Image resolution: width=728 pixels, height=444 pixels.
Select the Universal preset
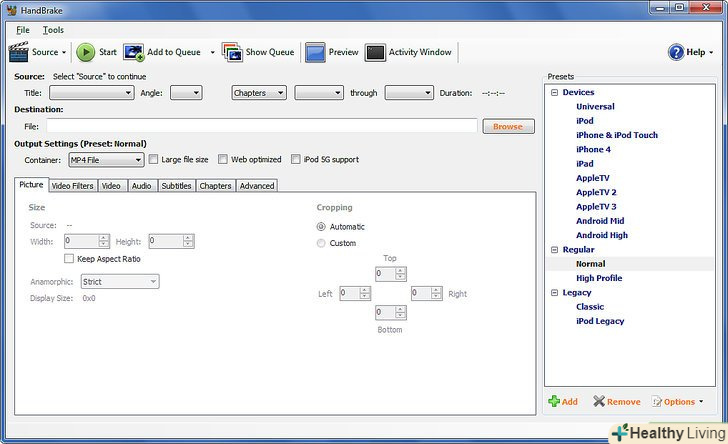[x=595, y=106]
